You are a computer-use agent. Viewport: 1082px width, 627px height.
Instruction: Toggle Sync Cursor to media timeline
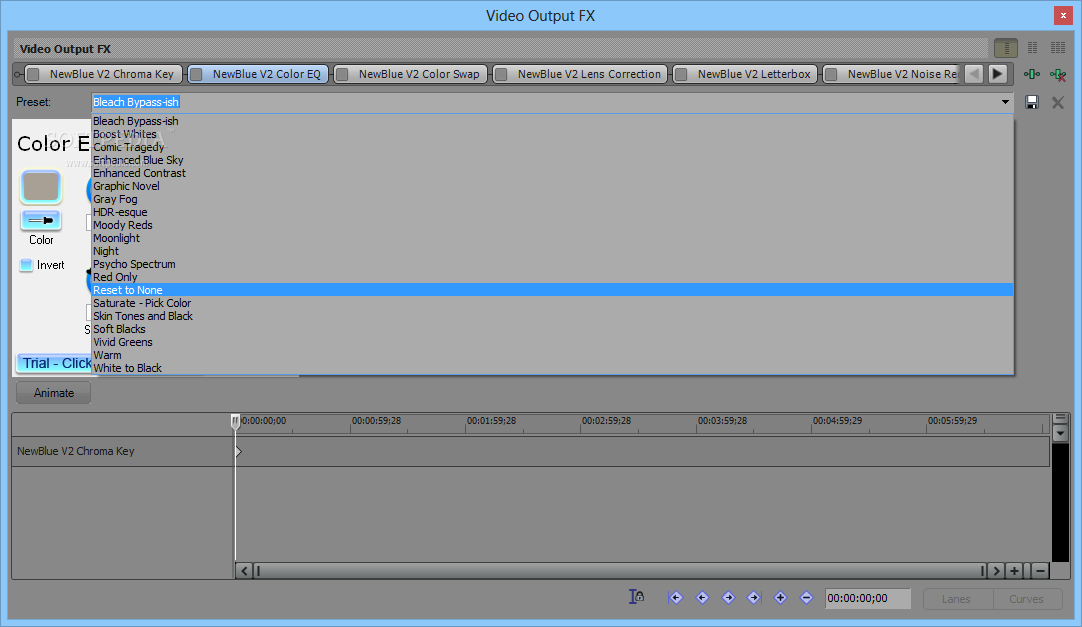tap(636, 597)
